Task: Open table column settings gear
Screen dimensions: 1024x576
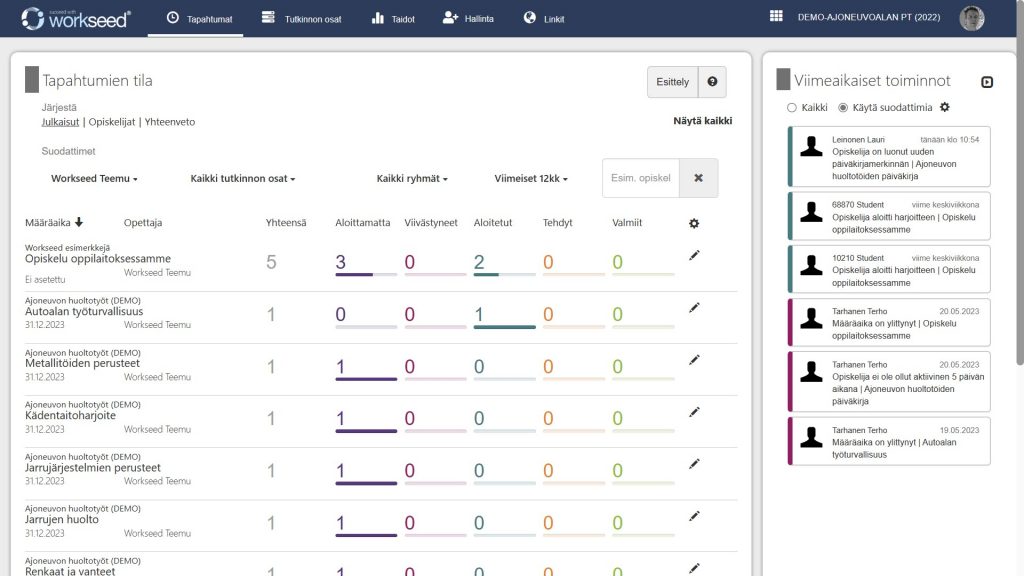Action: pyautogui.click(x=694, y=223)
